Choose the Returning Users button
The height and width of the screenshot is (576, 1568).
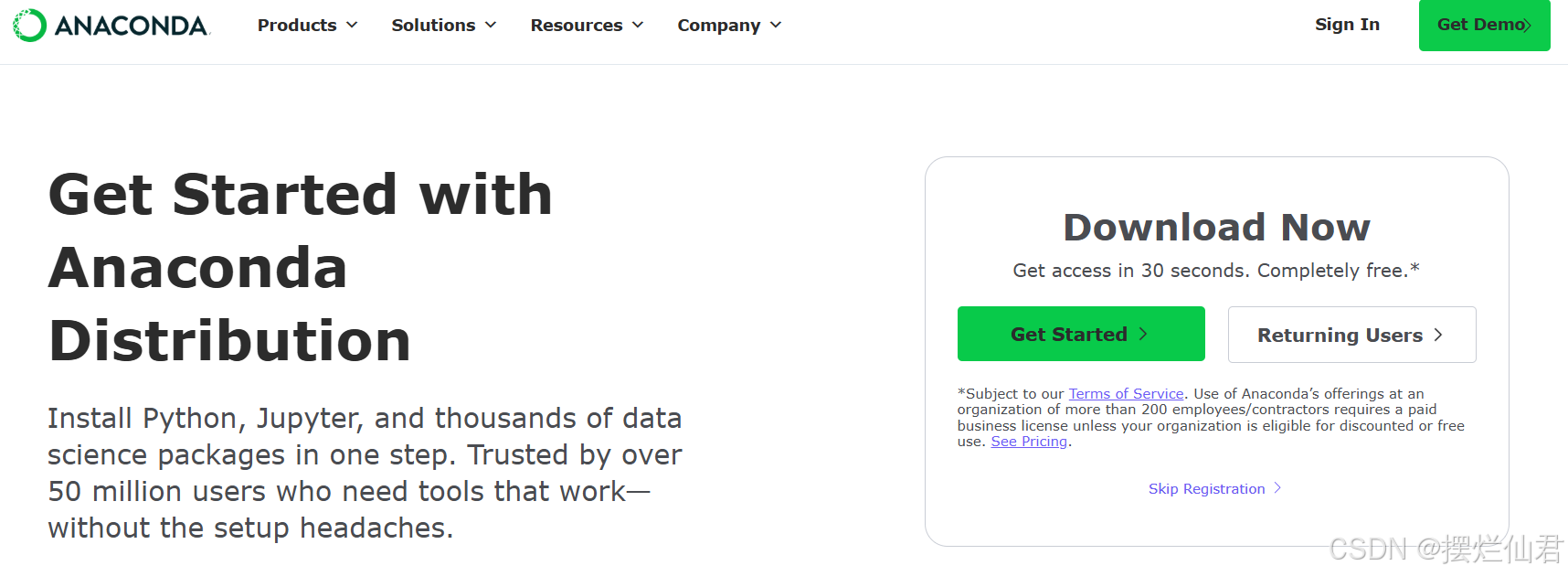(1351, 335)
